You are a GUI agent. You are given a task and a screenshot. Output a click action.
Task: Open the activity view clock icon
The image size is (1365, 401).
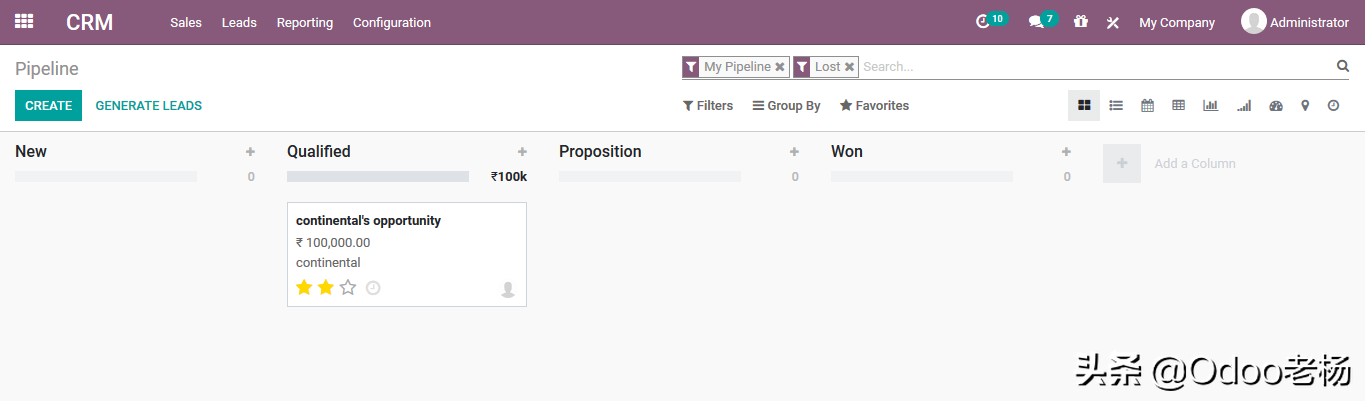[x=1333, y=105]
